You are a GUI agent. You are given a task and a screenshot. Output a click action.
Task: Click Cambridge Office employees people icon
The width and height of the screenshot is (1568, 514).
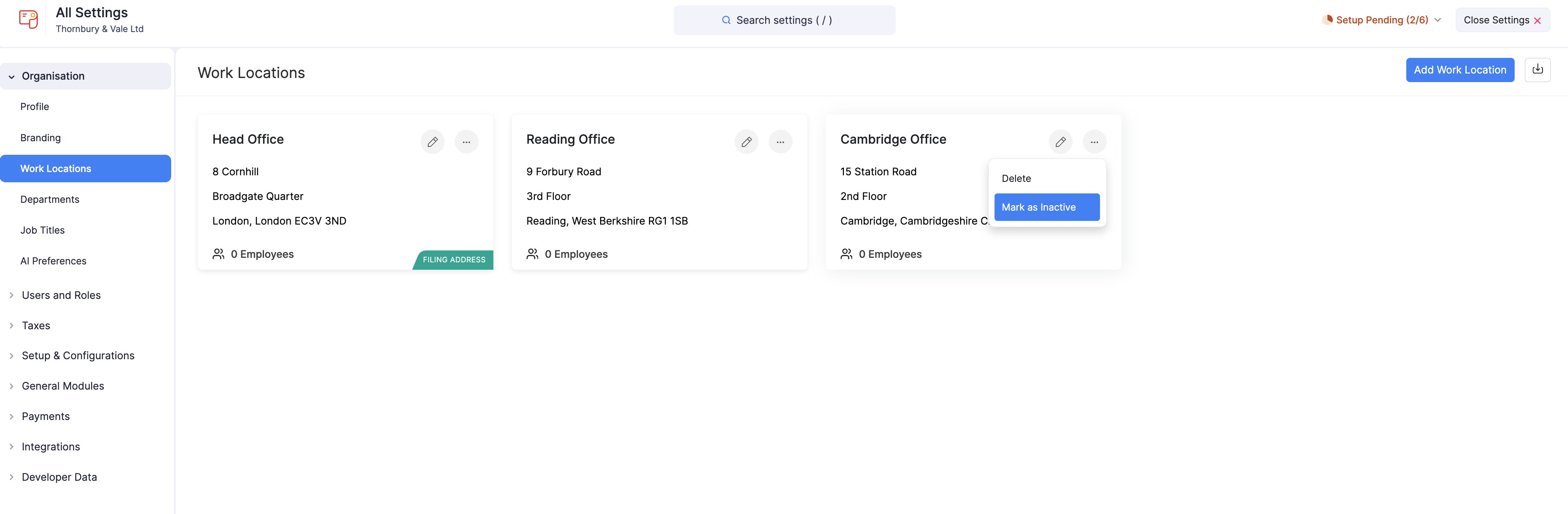(847, 254)
